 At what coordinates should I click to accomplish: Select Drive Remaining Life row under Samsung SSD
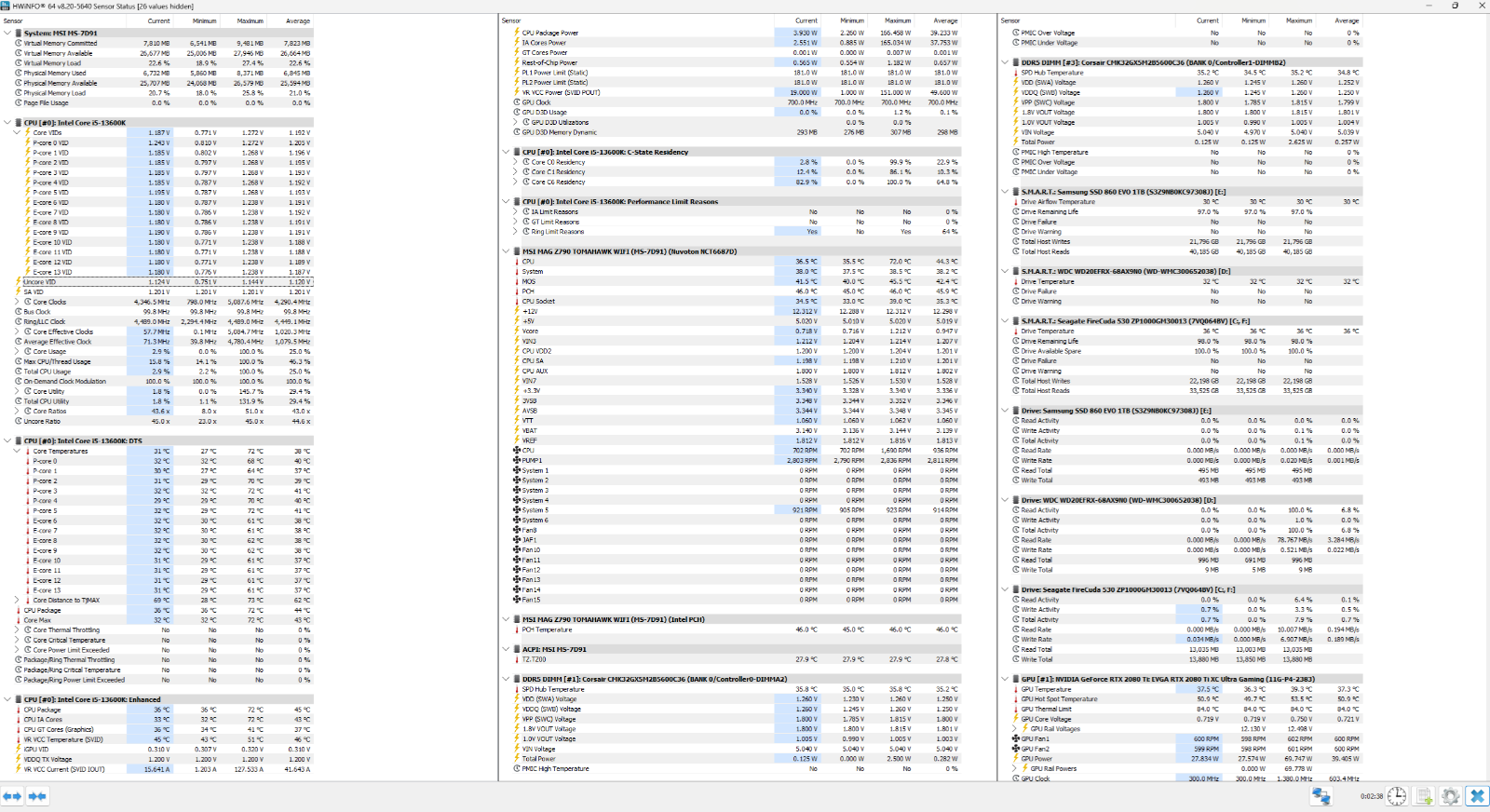tap(1186, 211)
